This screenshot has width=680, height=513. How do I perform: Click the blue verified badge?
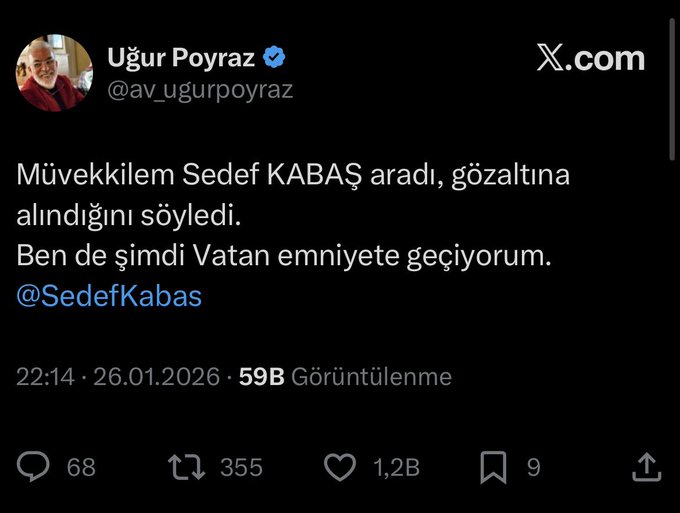point(274,58)
